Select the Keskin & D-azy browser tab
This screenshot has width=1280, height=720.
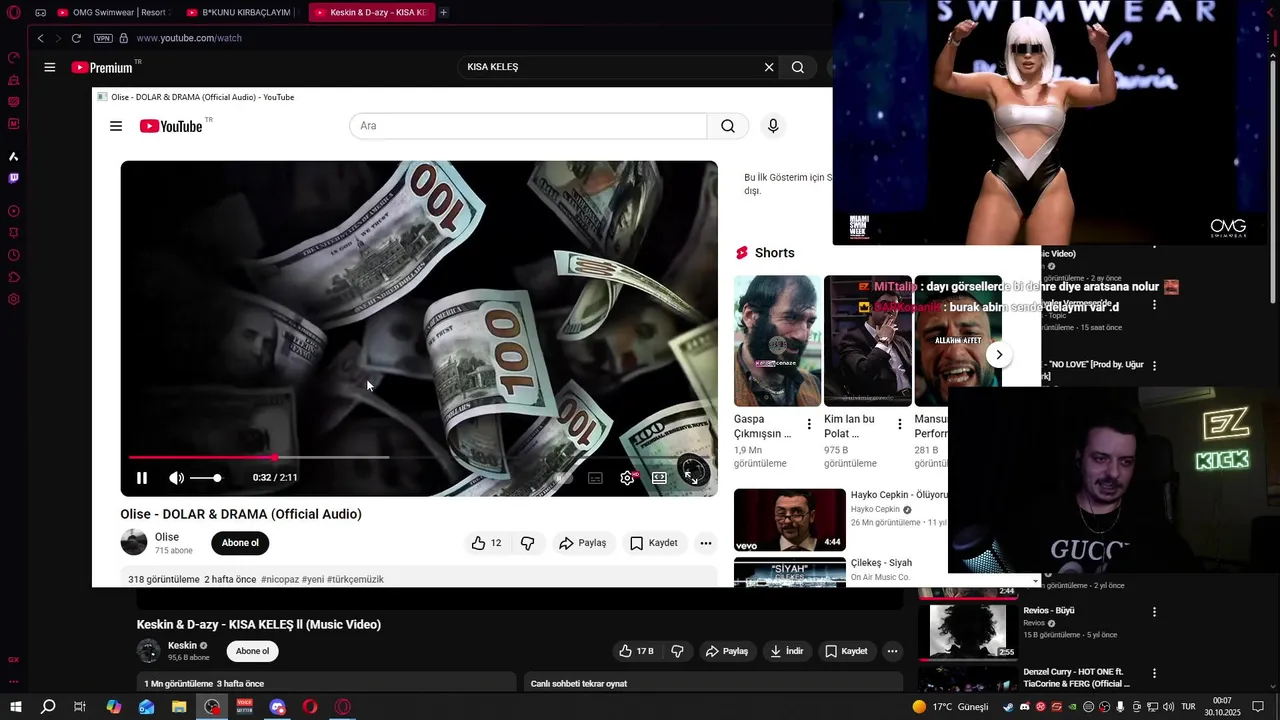pyautogui.click(x=371, y=12)
